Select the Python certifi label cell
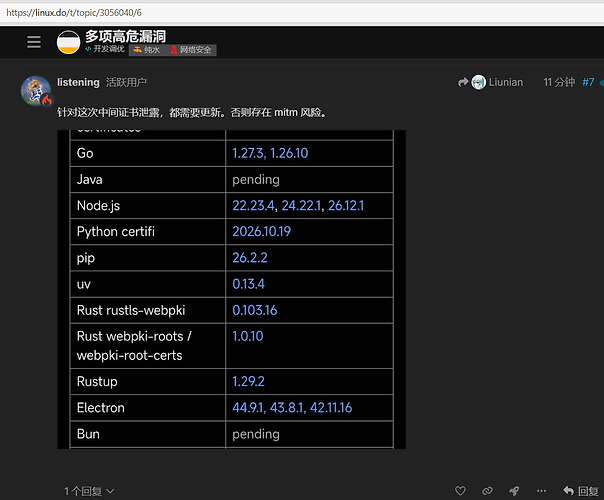Screen dimensions: 604x500 [148, 232]
